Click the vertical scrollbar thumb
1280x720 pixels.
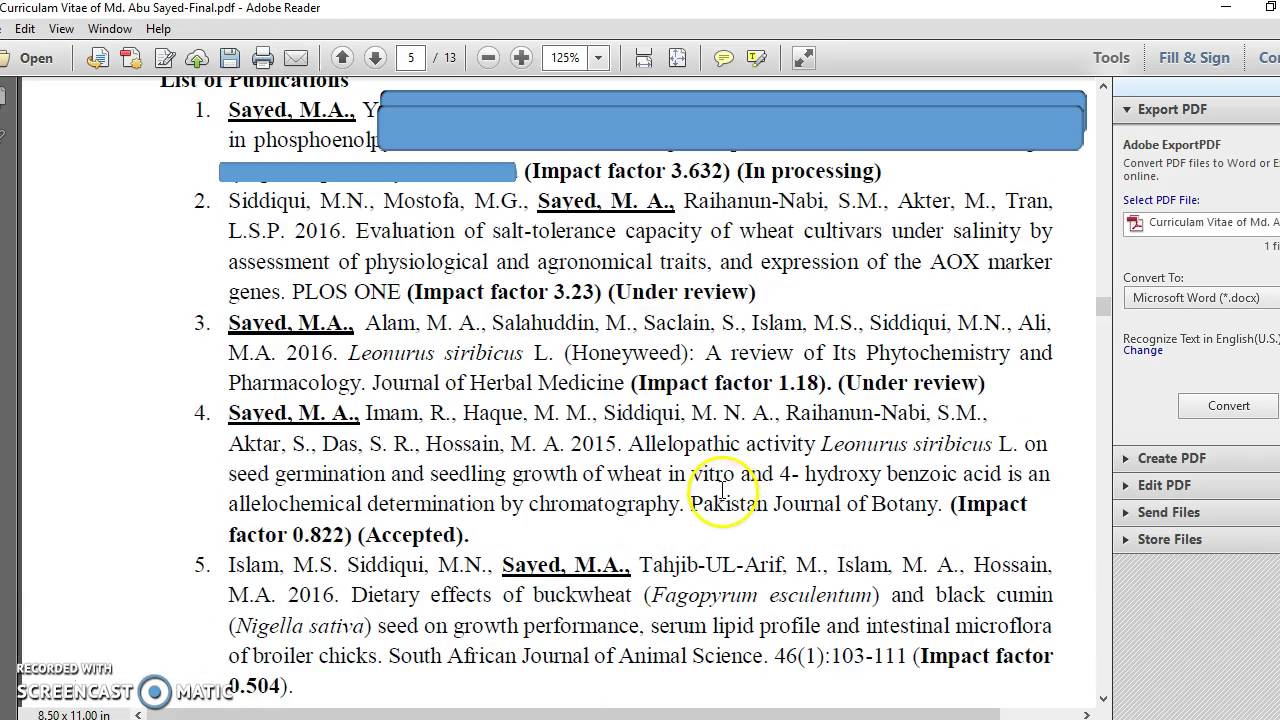coord(1103,307)
